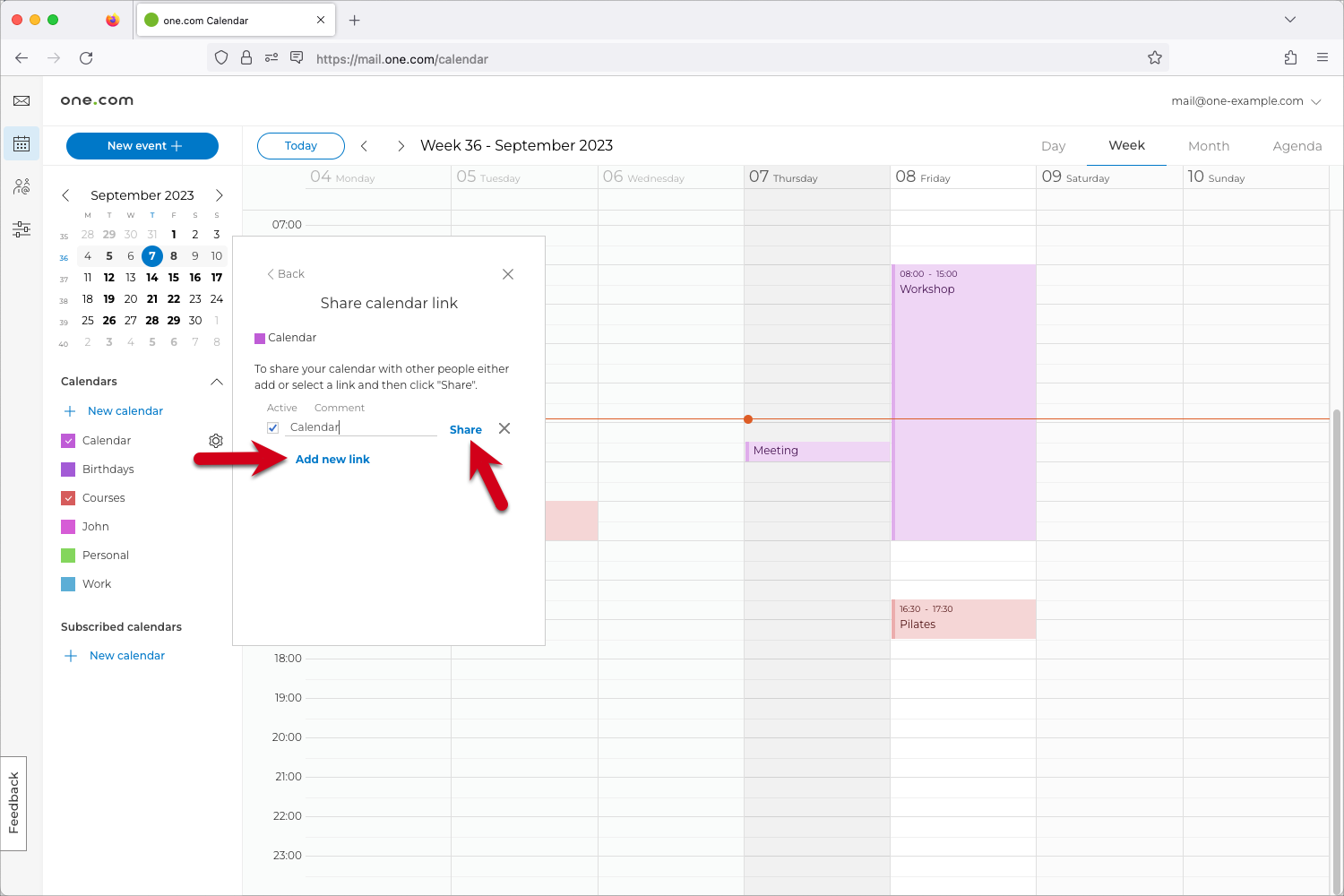Viewport: 1344px width, 896px height.
Task: Bookmark this page with the star icon
Action: 1155,58
